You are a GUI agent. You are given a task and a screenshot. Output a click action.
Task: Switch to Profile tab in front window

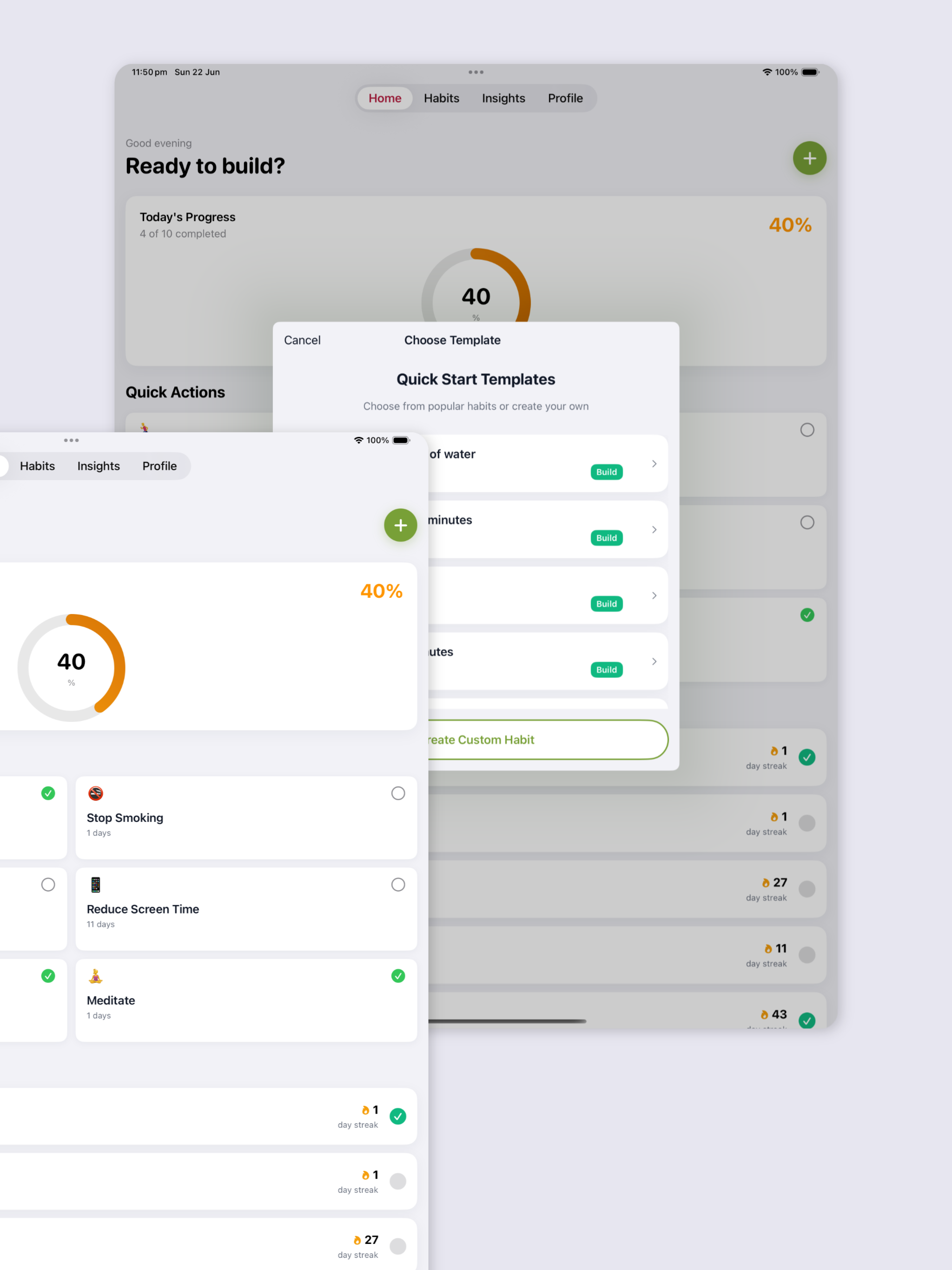[x=159, y=466]
